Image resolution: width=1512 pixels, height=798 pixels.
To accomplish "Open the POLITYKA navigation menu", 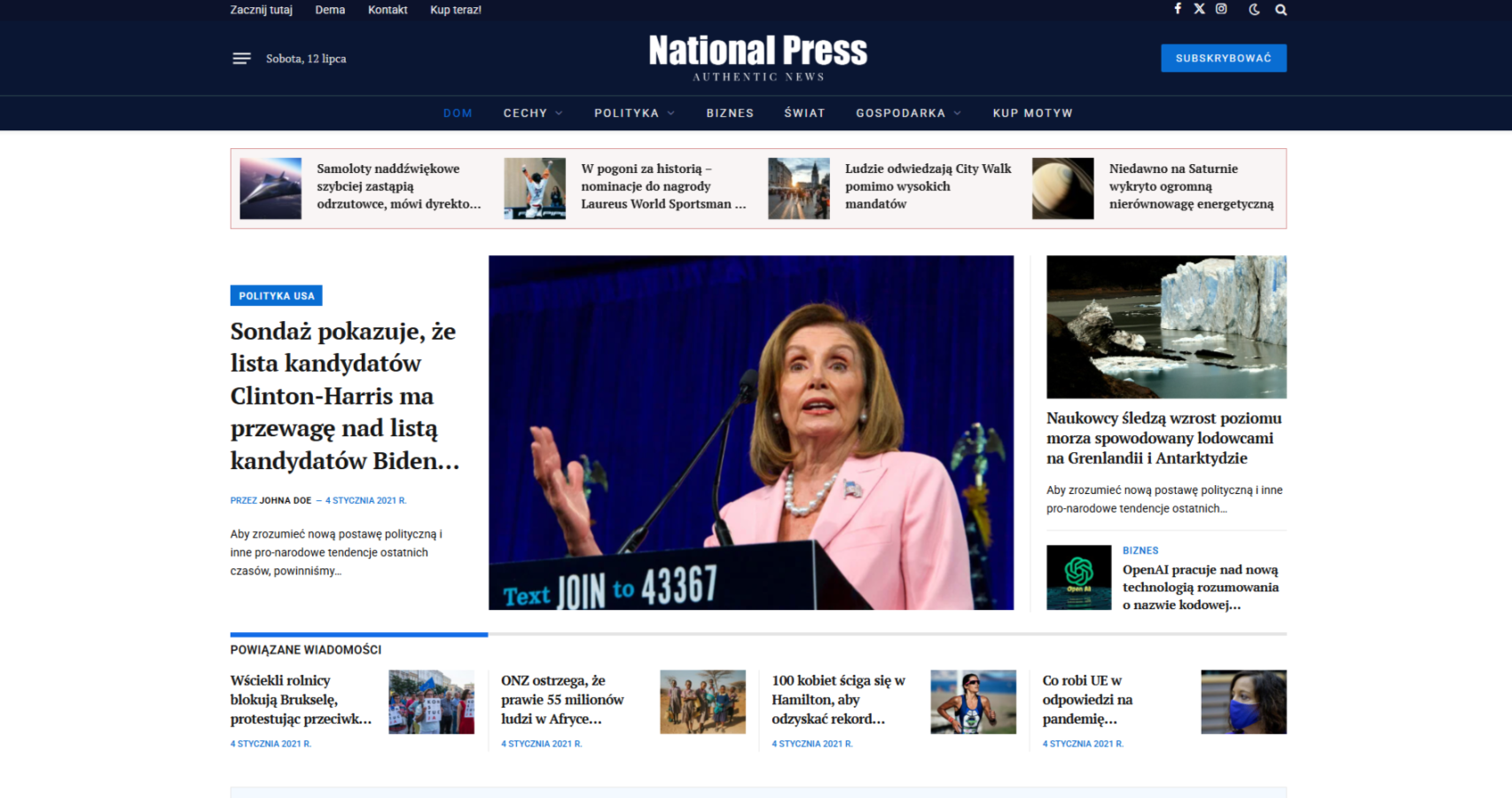I will [x=627, y=113].
